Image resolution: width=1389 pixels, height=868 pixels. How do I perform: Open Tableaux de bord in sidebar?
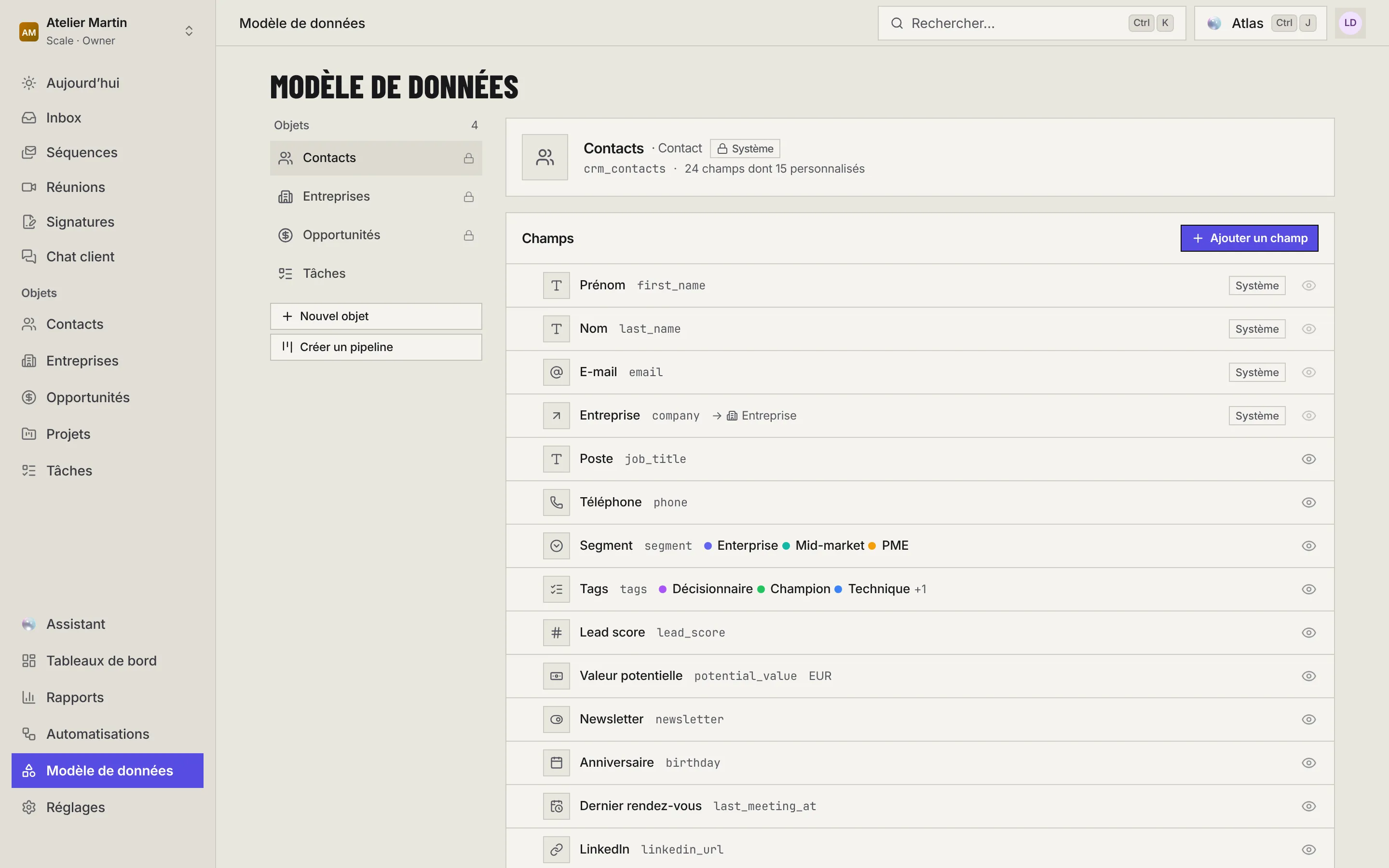108,660
